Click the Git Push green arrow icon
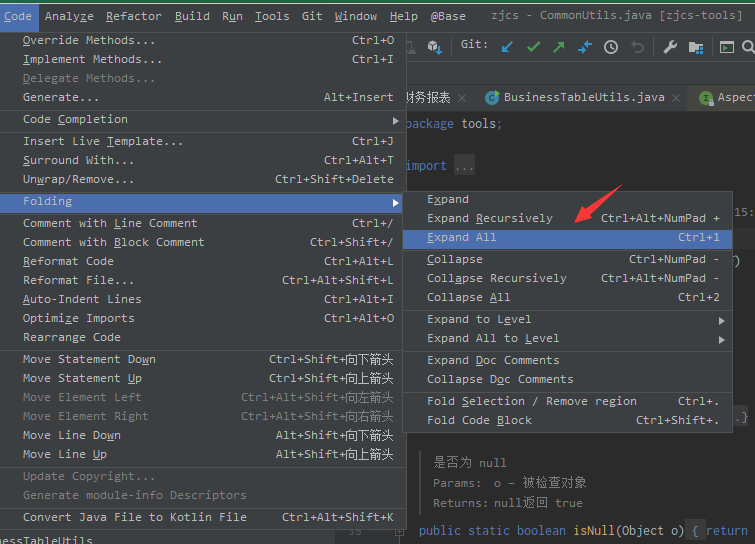The height and width of the screenshot is (544, 755). [x=559, y=47]
